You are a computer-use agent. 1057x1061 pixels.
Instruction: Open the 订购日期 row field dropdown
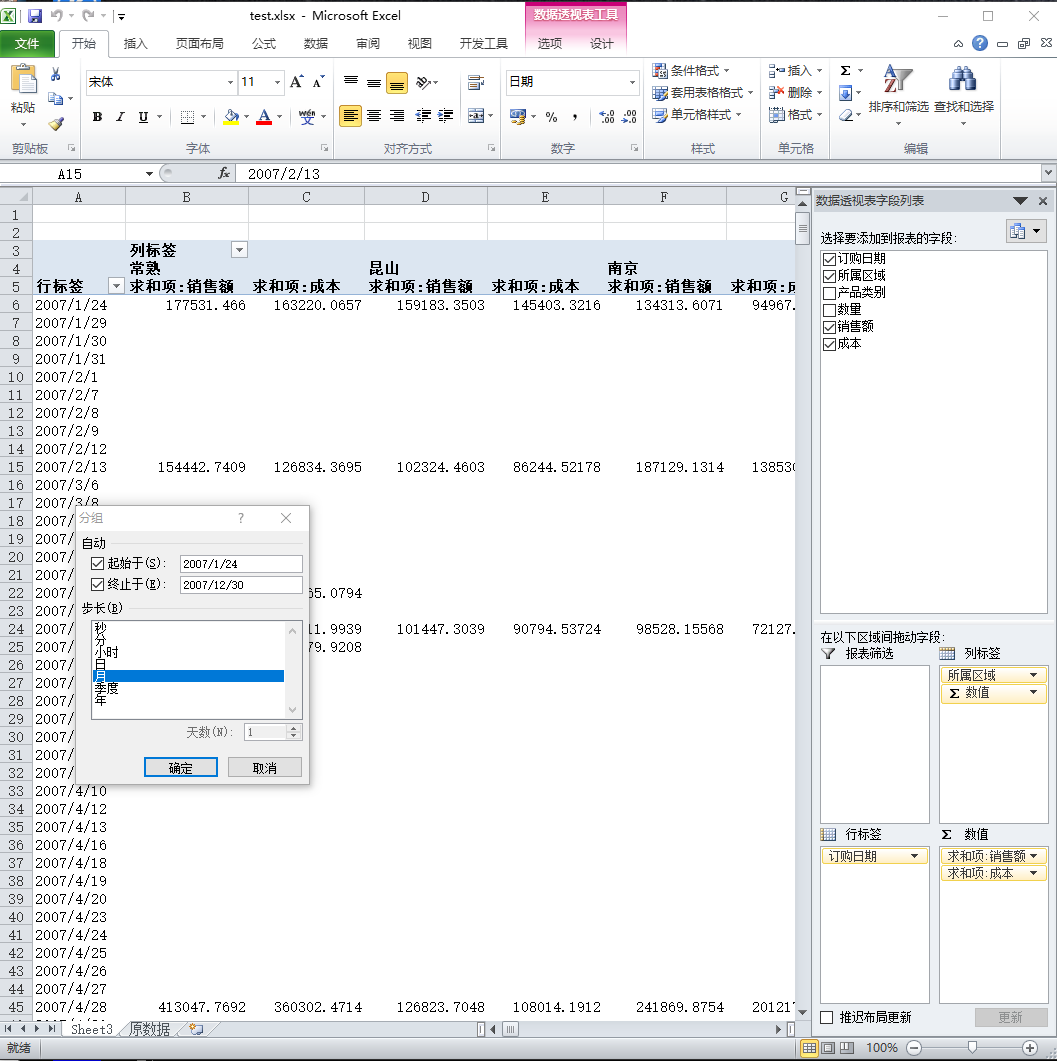[914, 856]
